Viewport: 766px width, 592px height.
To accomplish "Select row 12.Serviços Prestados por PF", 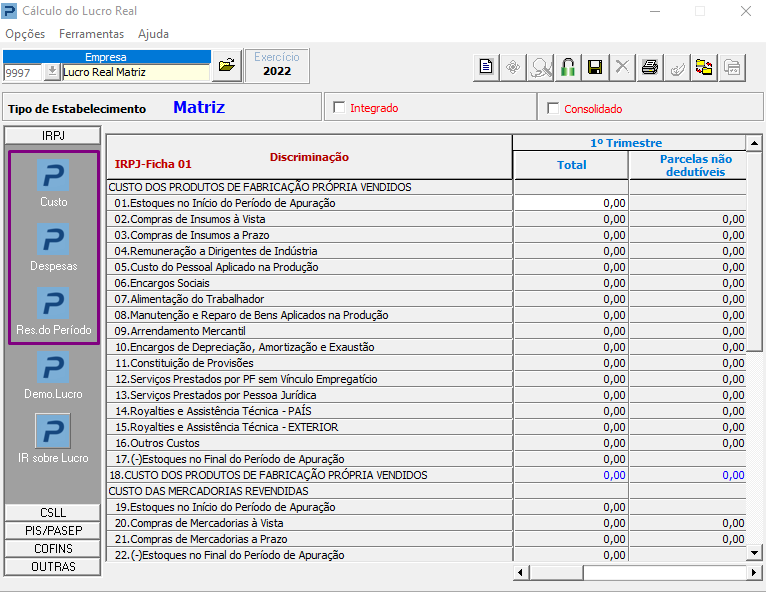I will (310, 379).
